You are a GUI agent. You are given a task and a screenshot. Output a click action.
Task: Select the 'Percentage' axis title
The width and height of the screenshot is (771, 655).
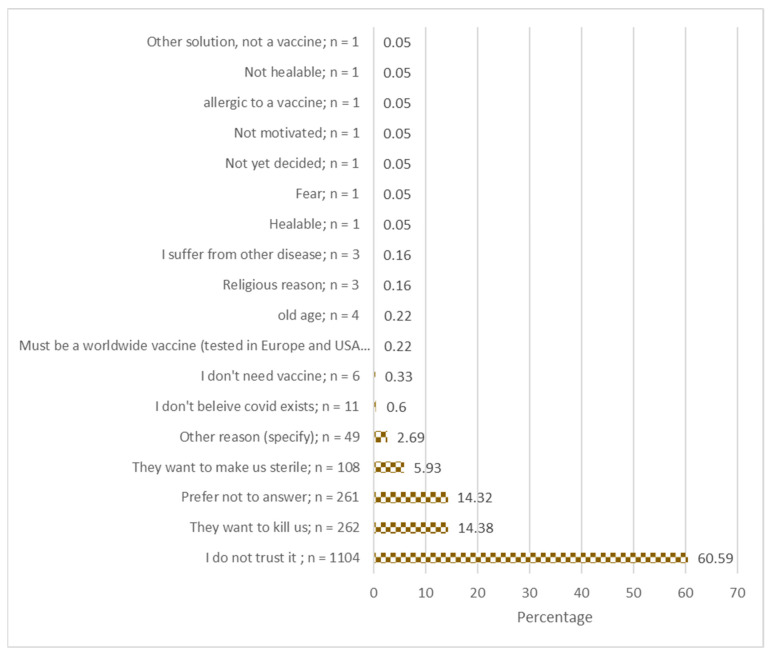point(555,617)
